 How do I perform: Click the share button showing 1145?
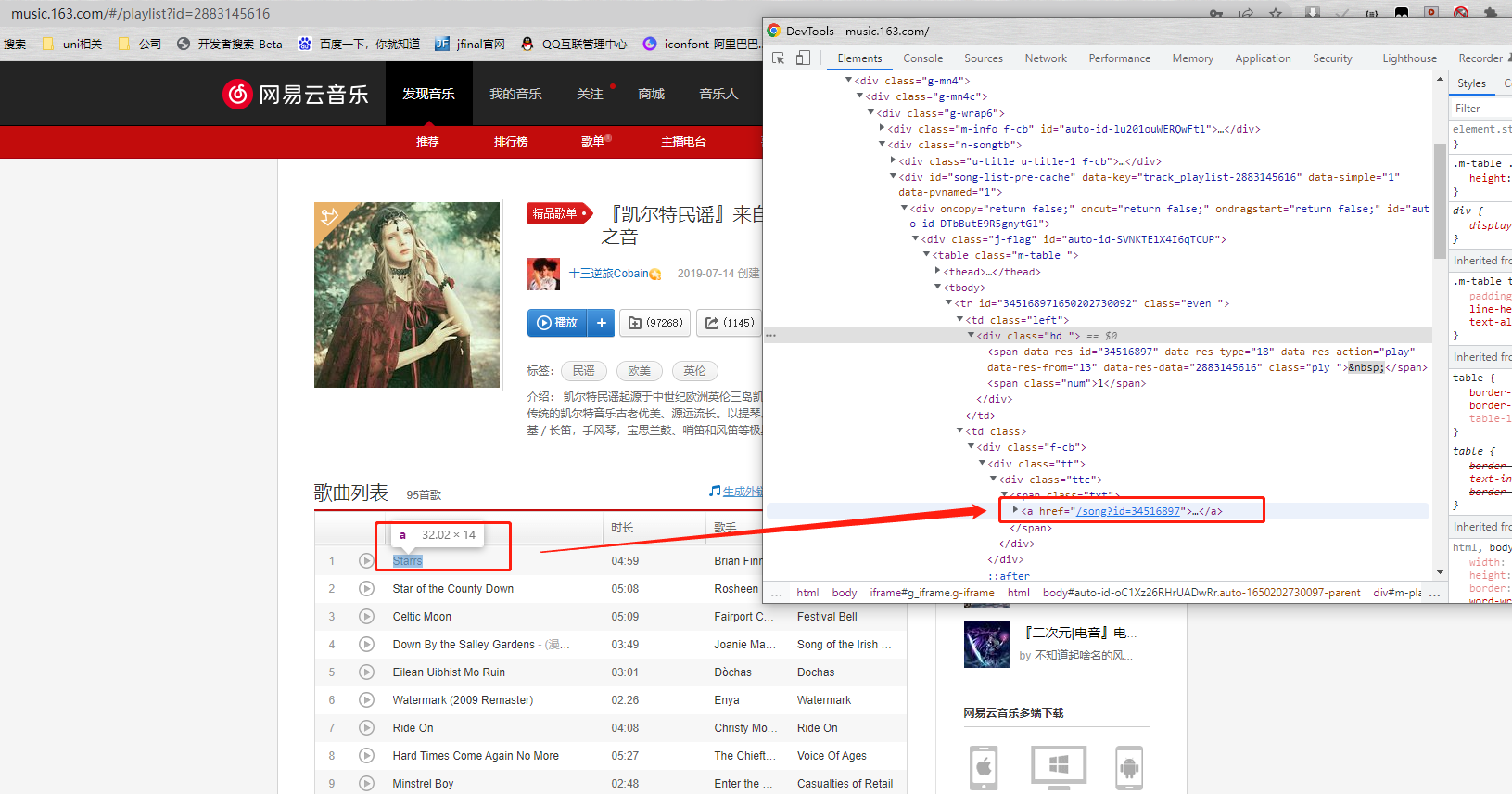click(x=730, y=323)
